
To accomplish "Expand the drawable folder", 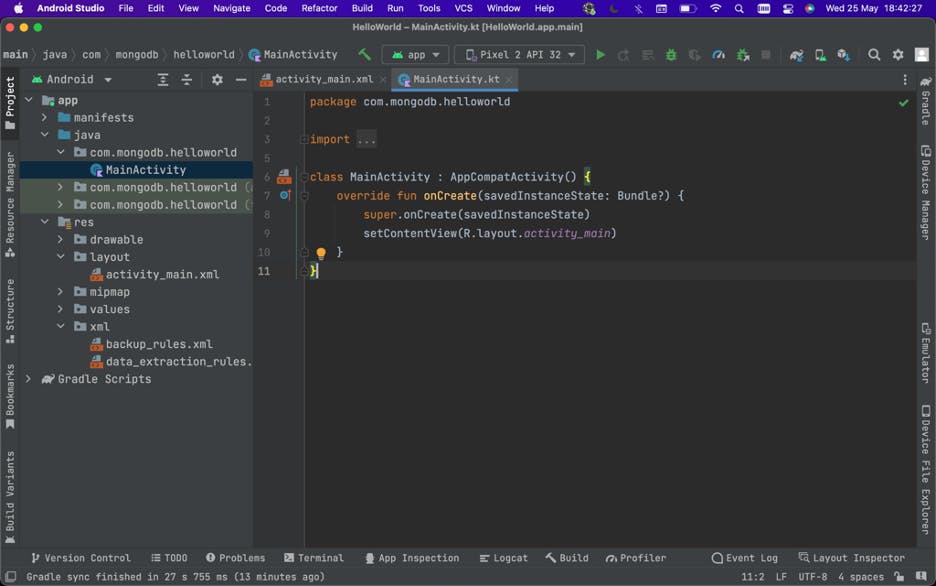I will point(60,239).
